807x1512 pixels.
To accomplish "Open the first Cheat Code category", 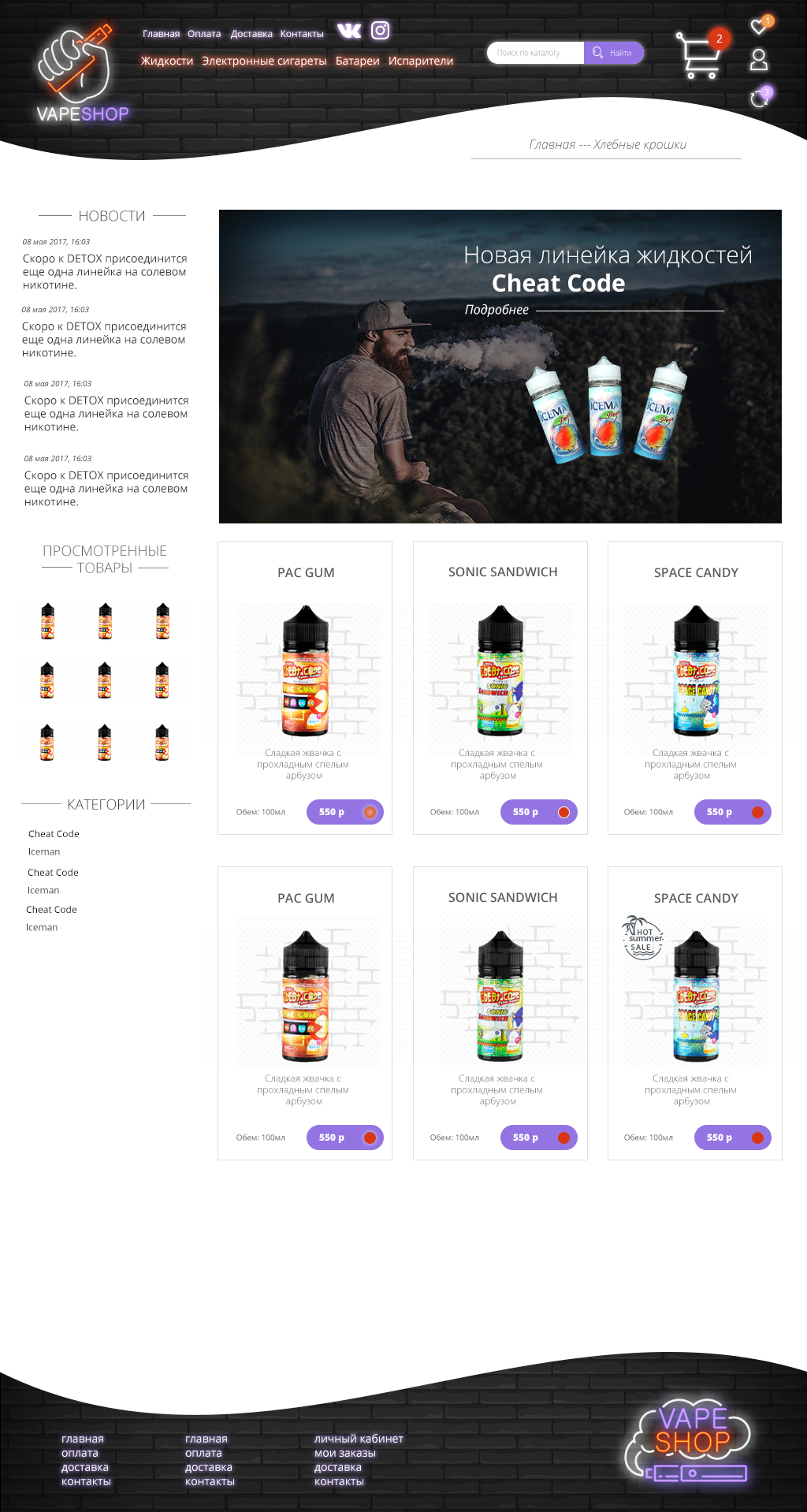I will point(54,834).
